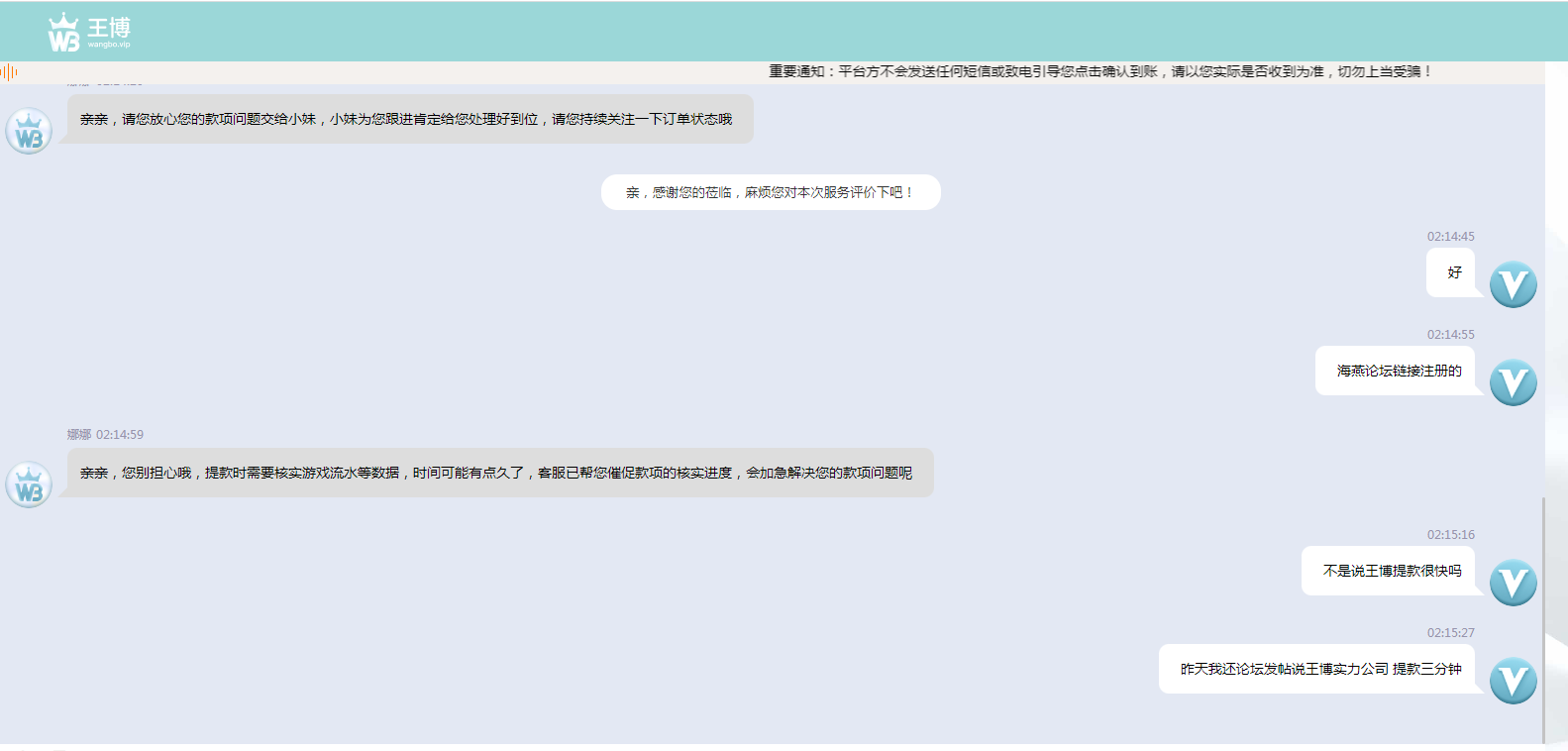Select the message bubble reading 好
1568x751 pixels.
point(1452,272)
